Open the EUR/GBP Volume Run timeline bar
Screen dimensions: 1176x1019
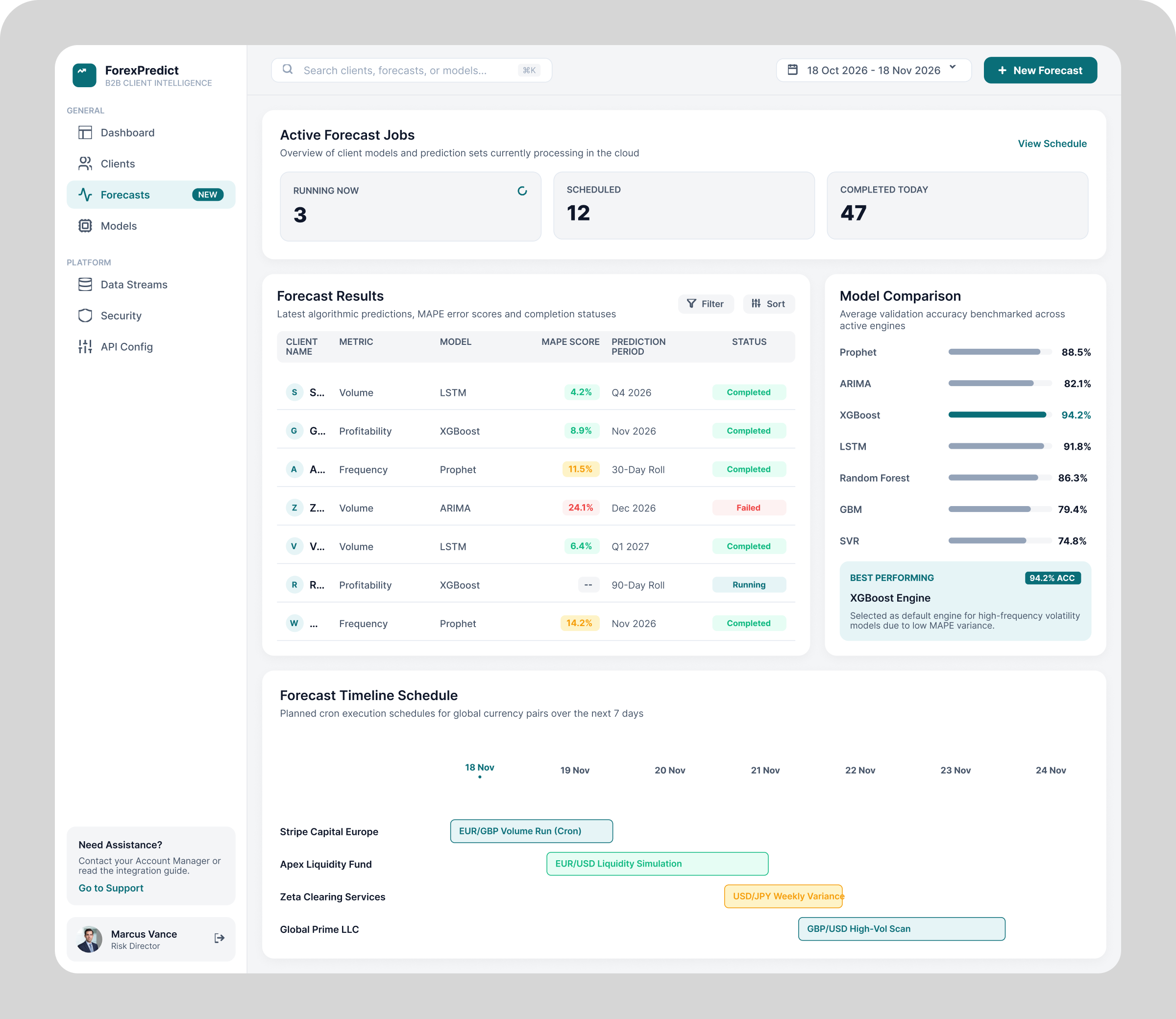pyautogui.click(x=531, y=831)
